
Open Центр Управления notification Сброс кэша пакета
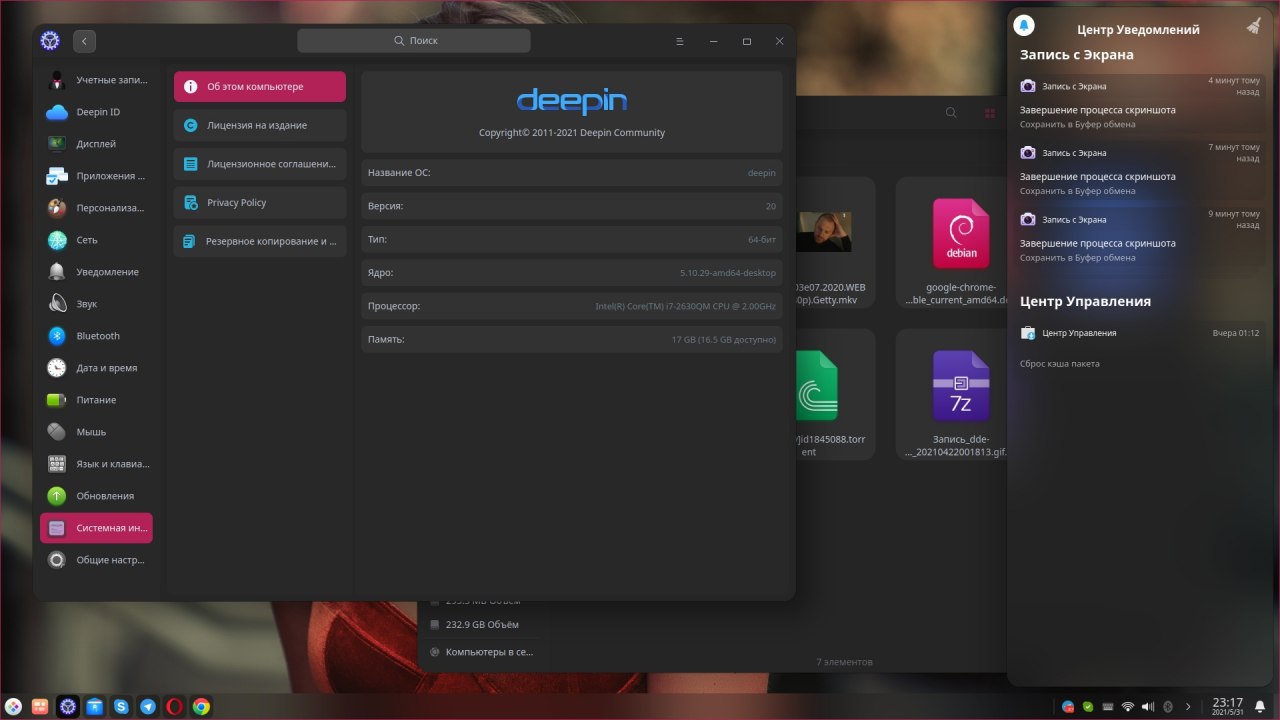tap(1141, 348)
